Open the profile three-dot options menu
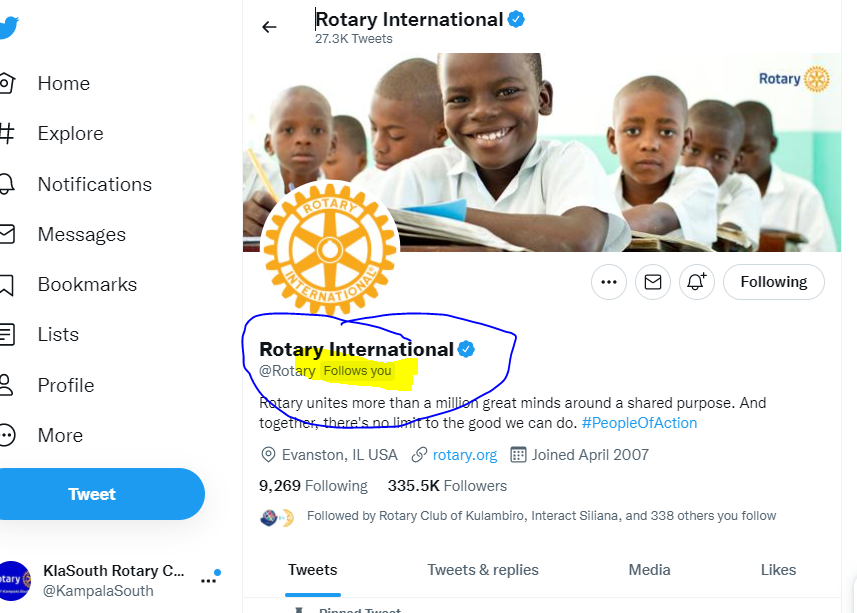The width and height of the screenshot is (857, 613). pos(609,282)
